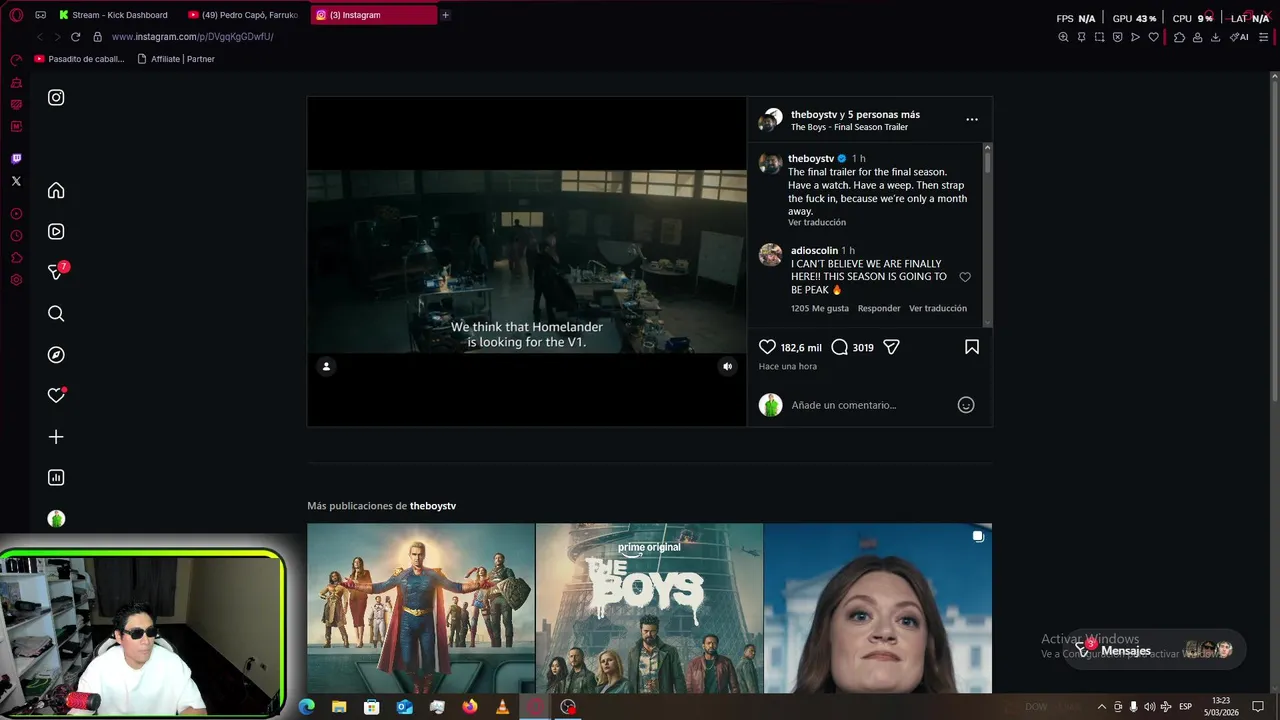Screen dimensions: 1280x720
Task: Open Easy Setup sliders icon
Action: coord(1264,37)
